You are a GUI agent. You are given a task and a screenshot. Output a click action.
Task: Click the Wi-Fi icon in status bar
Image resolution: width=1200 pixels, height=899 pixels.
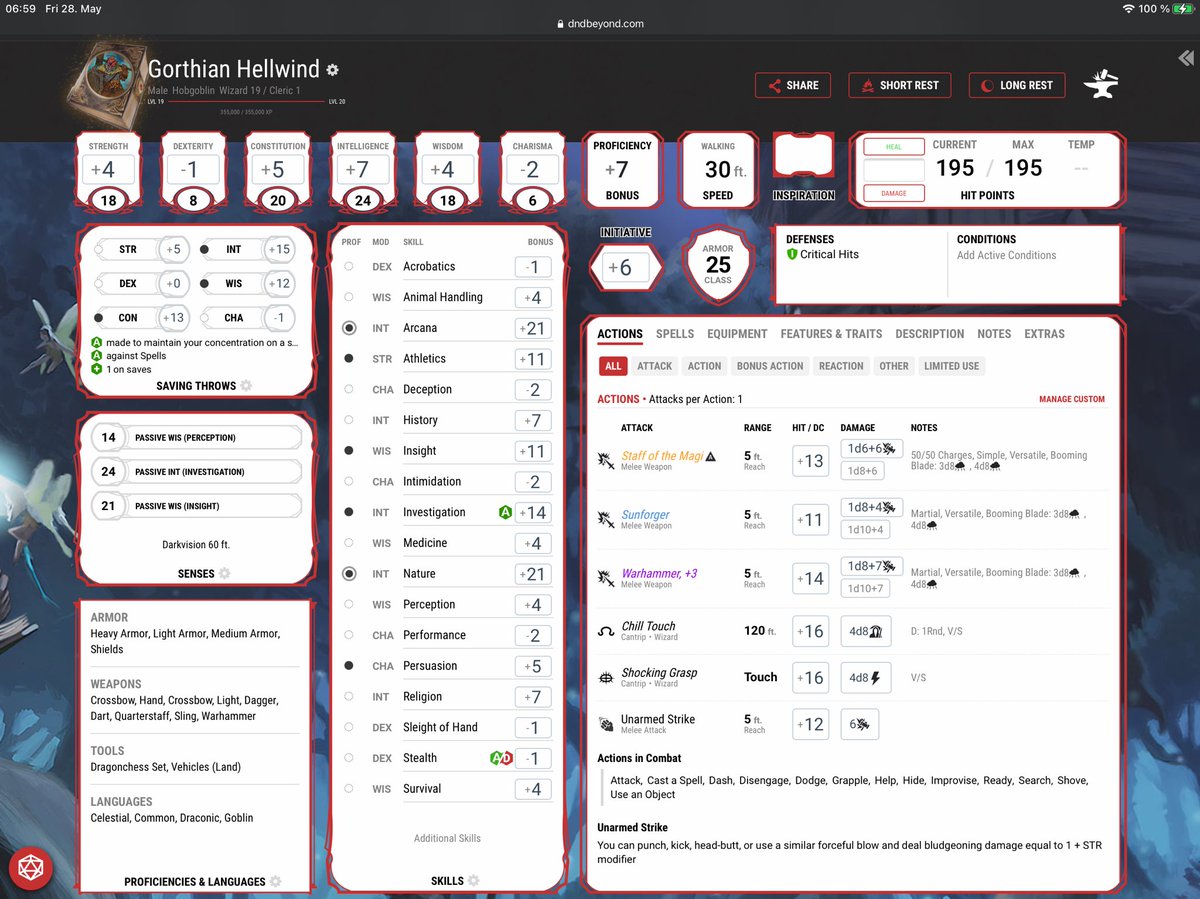coord(1129,9)
